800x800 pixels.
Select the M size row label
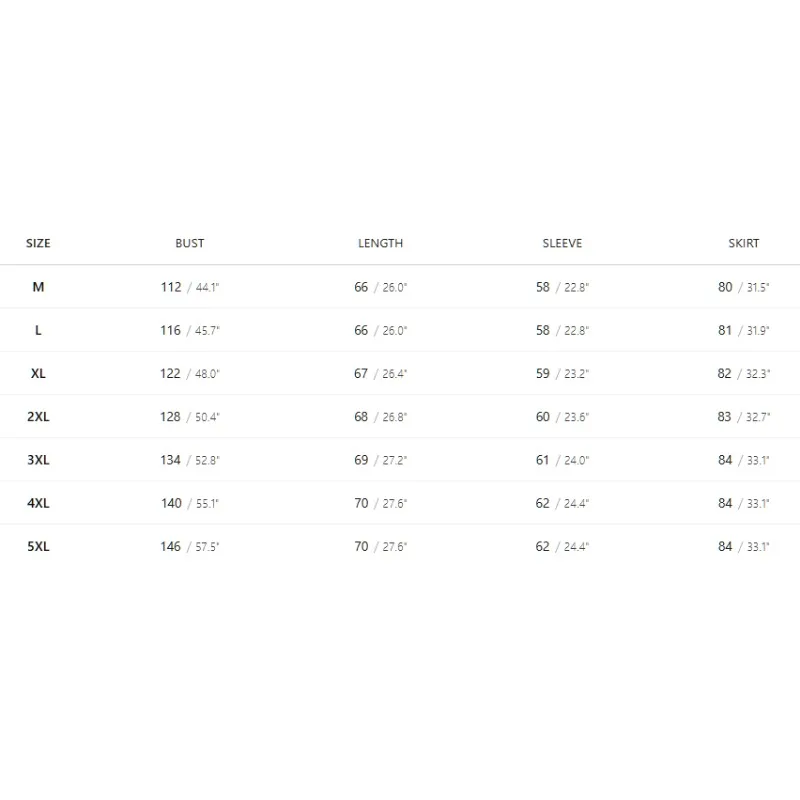pos(38,287)
